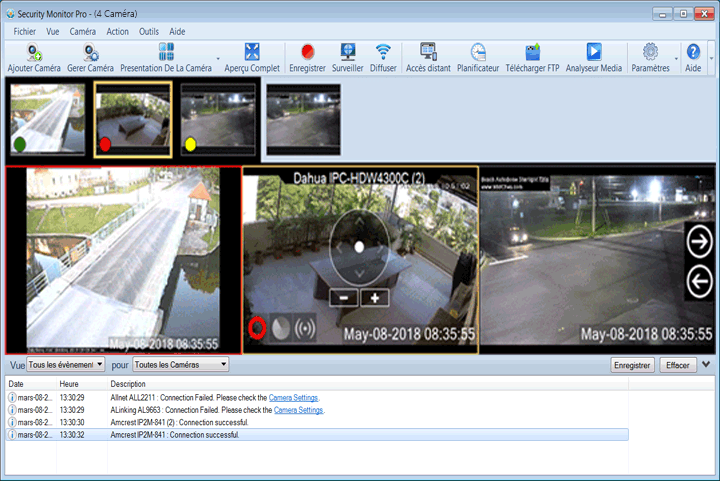Click the Ajouter Caméra toolbar icon
720x481 pixels.
coord(34,53)
